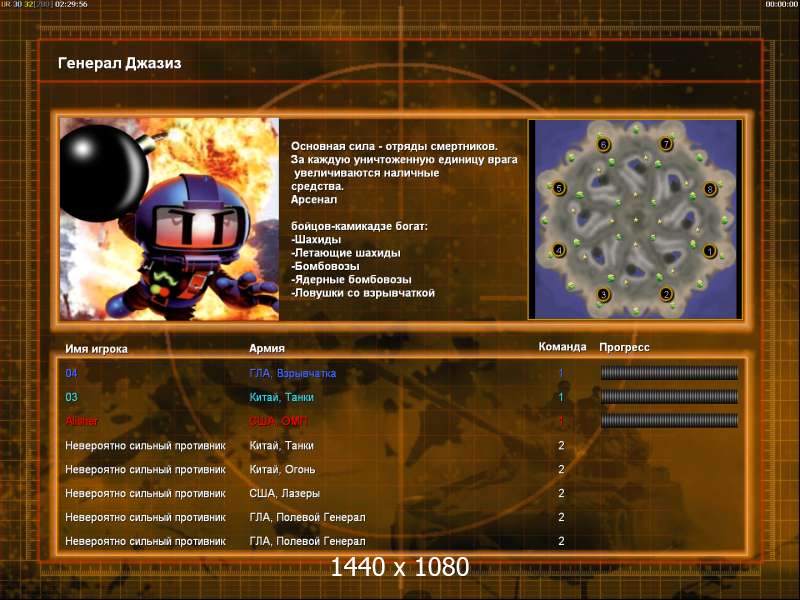Click the list entry '-Бомбовозы'

[x=325, y=266]
